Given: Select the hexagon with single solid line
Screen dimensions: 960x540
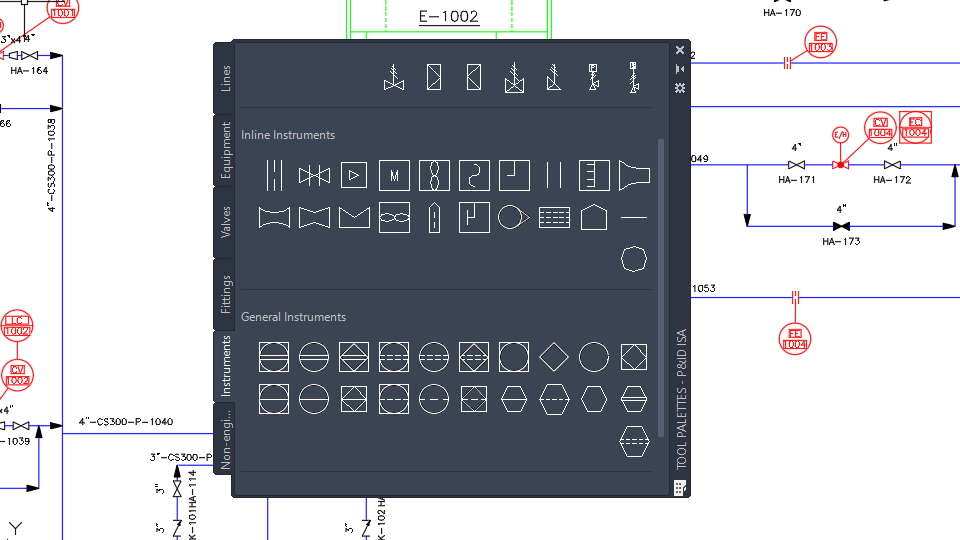Looking at the screenshot, I should tap(514, 399).
